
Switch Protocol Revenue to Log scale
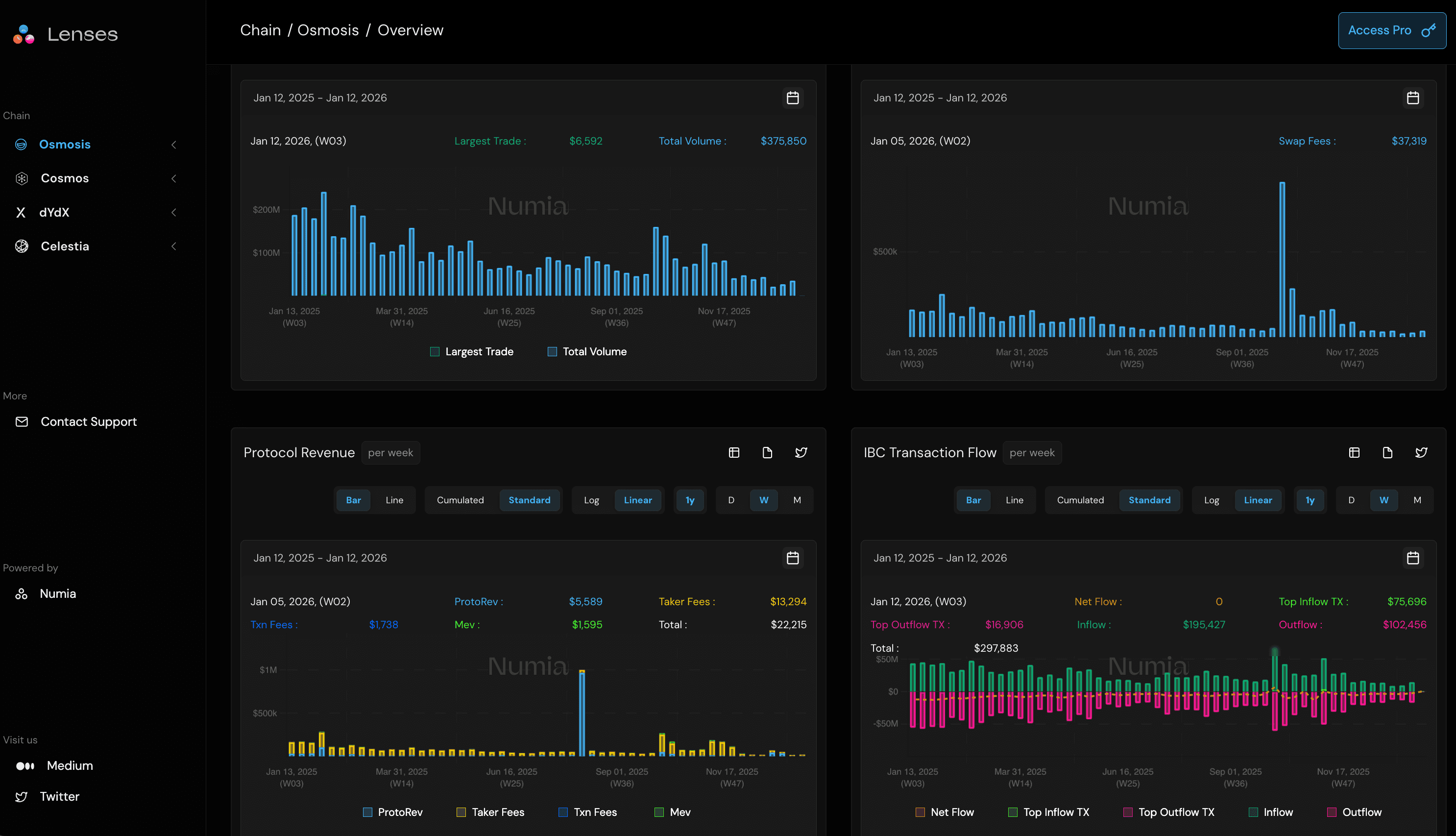591,500
